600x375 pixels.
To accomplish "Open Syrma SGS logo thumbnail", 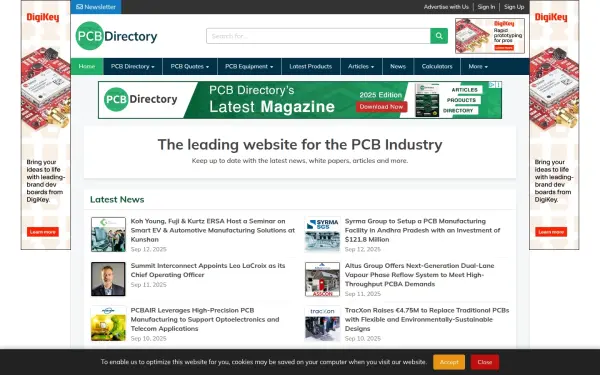I will pyautogui.click(x=322, y=234).
